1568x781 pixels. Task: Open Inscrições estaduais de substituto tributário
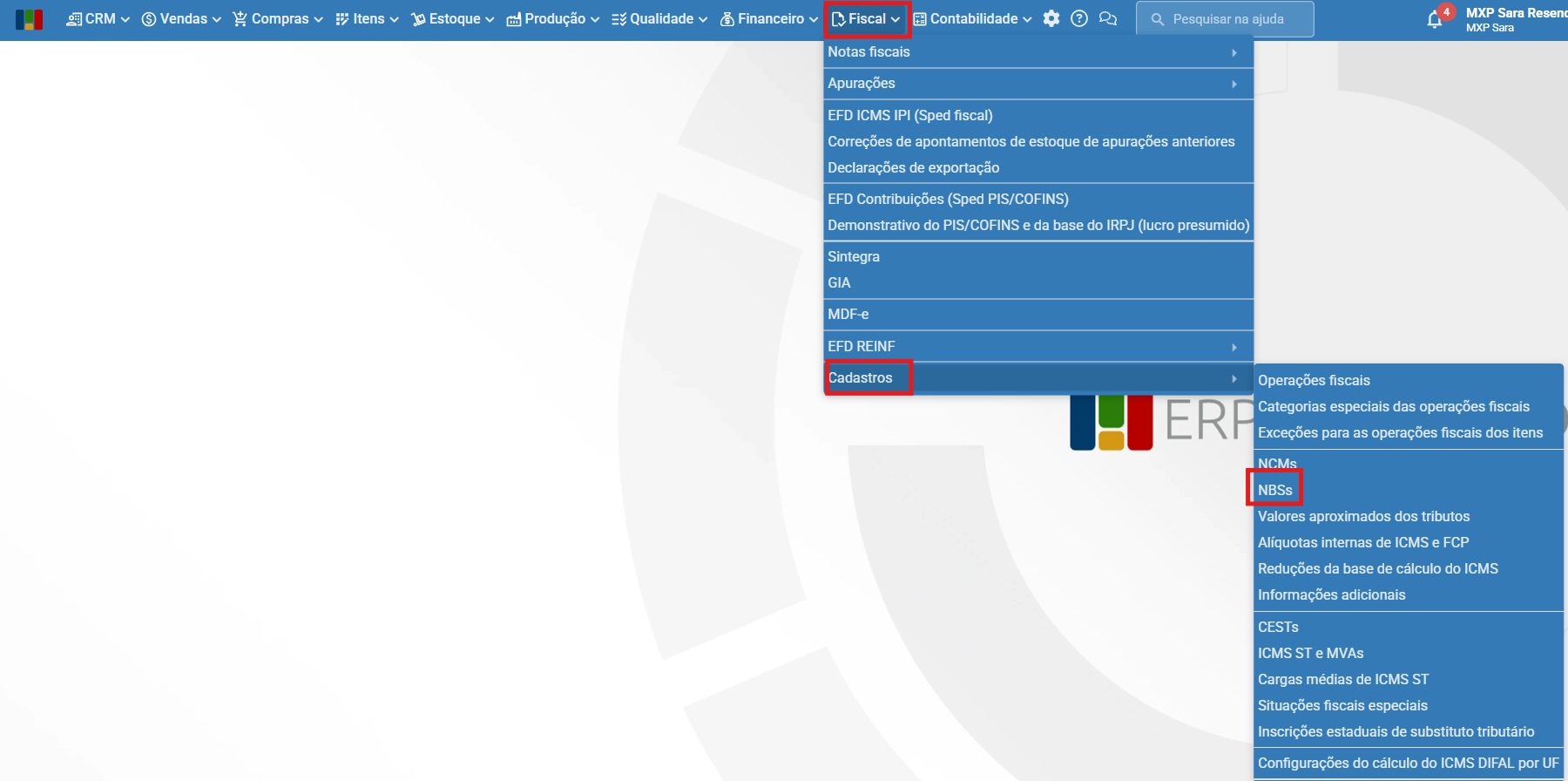1409,731
